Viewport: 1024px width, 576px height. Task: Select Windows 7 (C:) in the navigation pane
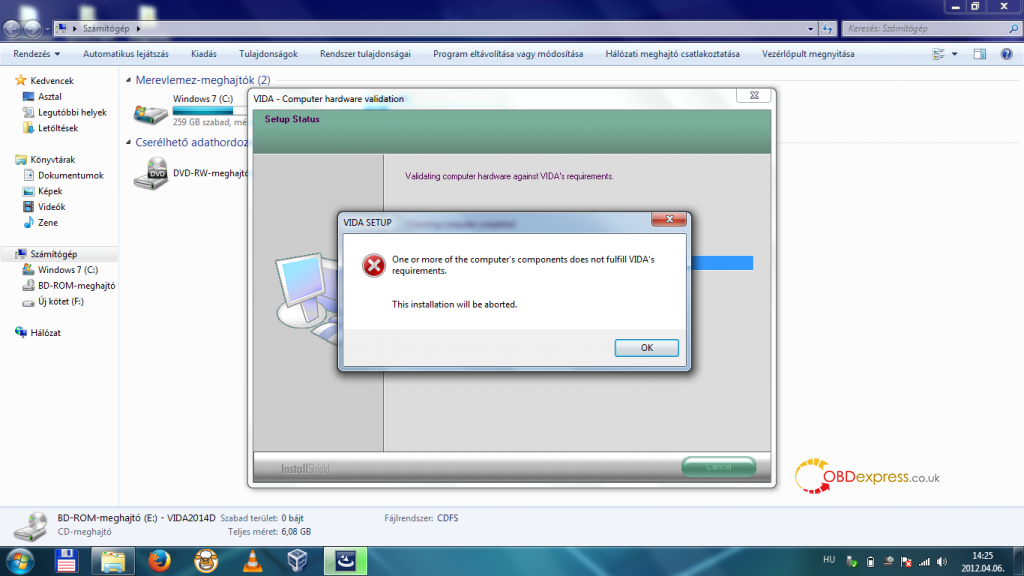(x=60, y=270)
